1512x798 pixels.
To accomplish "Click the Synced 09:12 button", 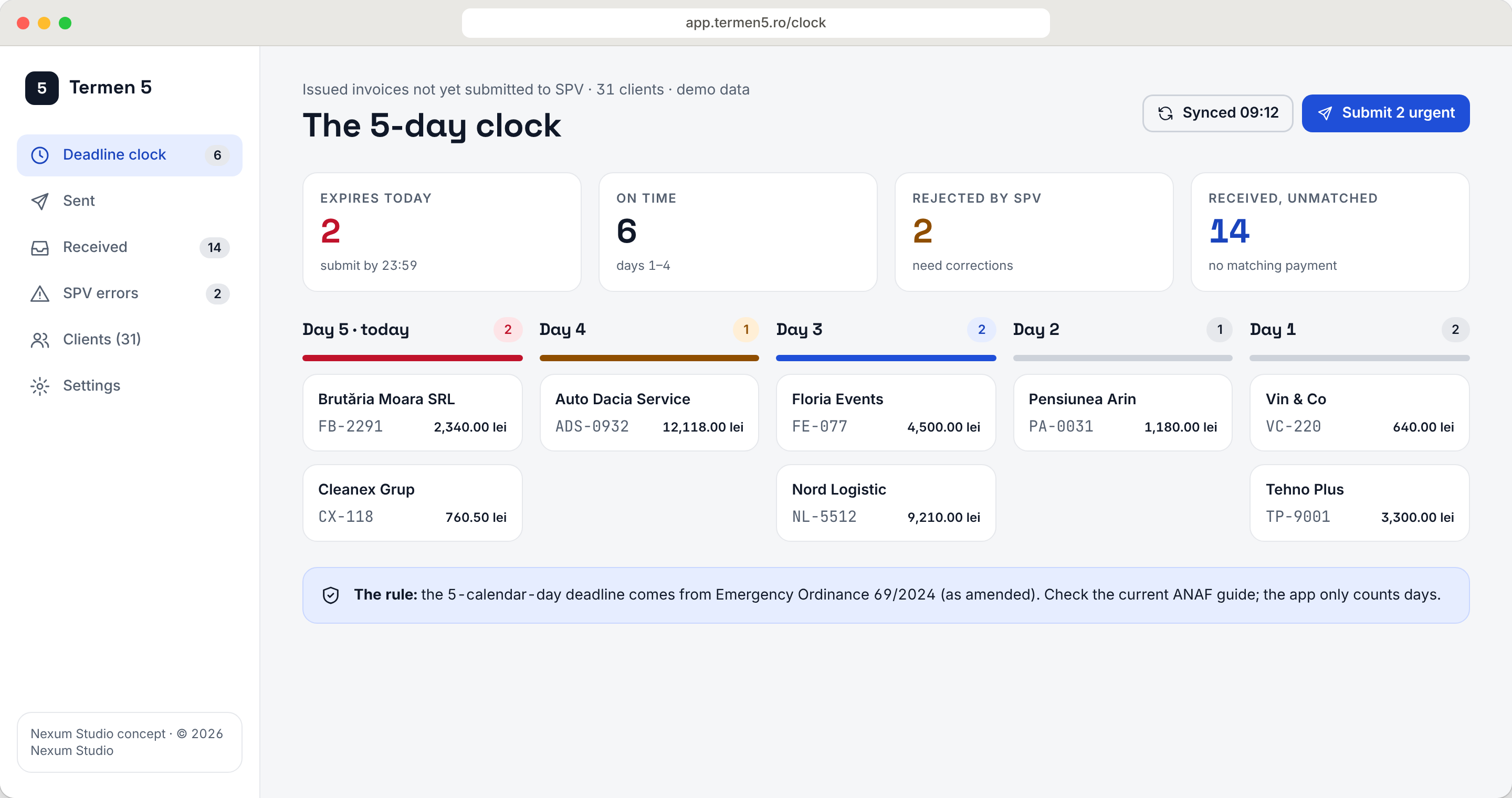I will [x=1217, y=113].
